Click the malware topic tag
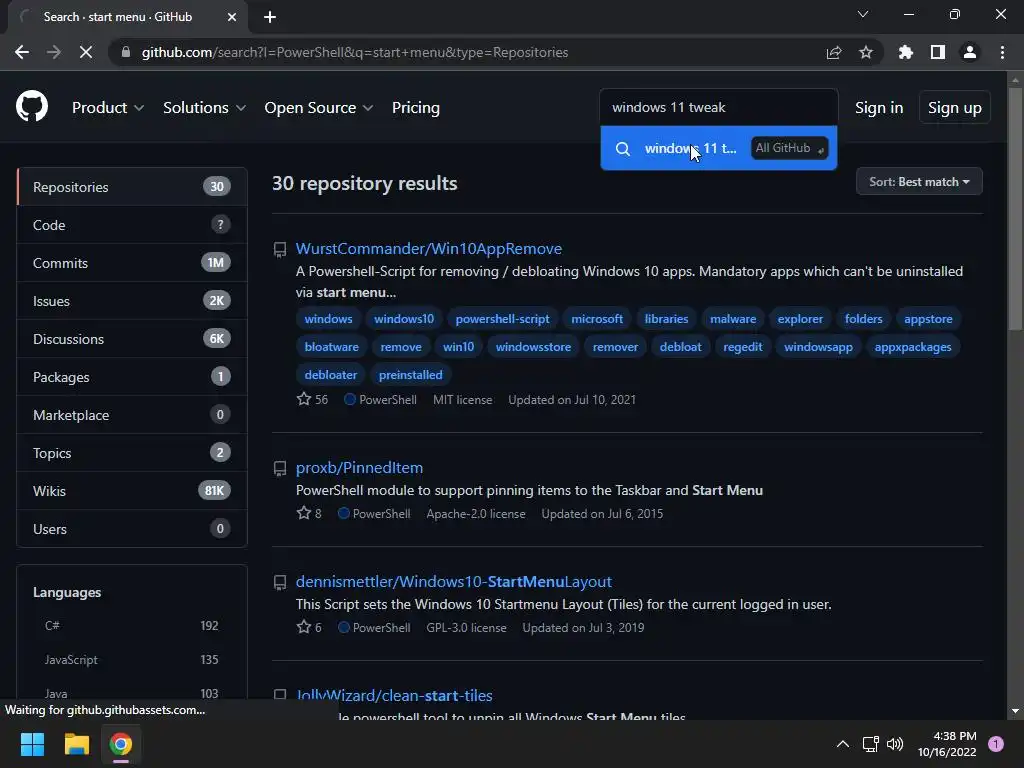1024x768 pixels. [x=733, y=319]
